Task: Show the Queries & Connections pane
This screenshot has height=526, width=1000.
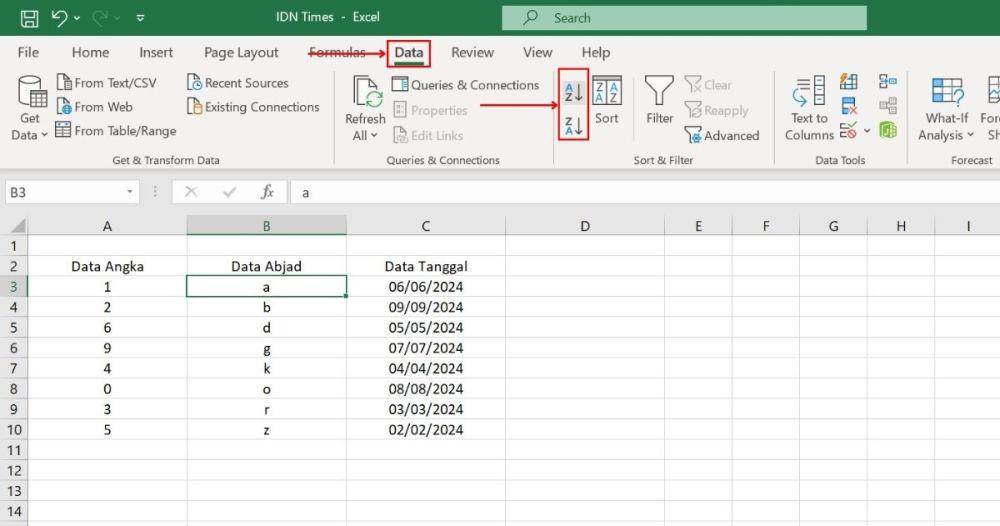Action: click(466, 85)
